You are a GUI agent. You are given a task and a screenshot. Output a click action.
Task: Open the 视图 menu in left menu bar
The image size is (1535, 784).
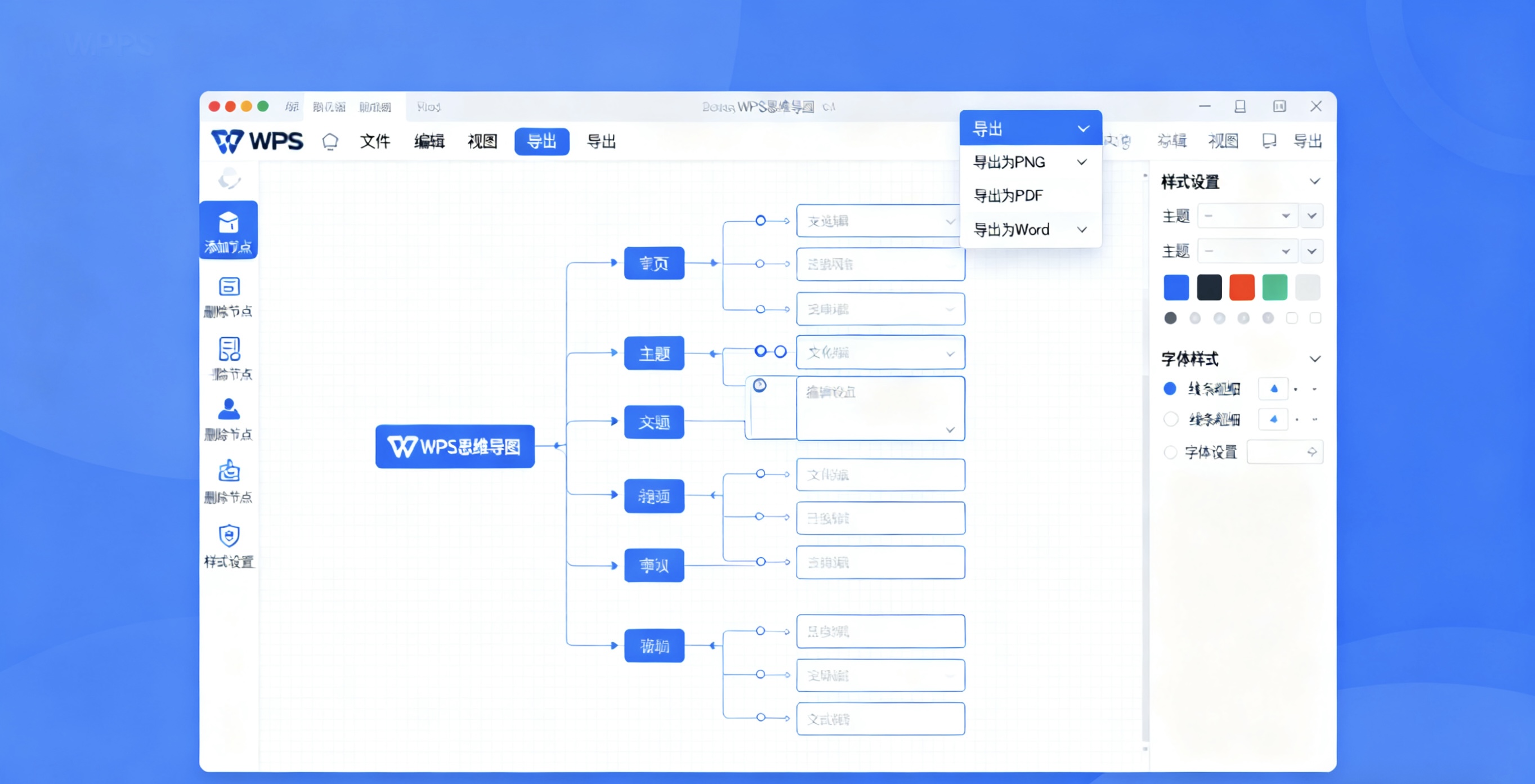[x=482, y=142]
